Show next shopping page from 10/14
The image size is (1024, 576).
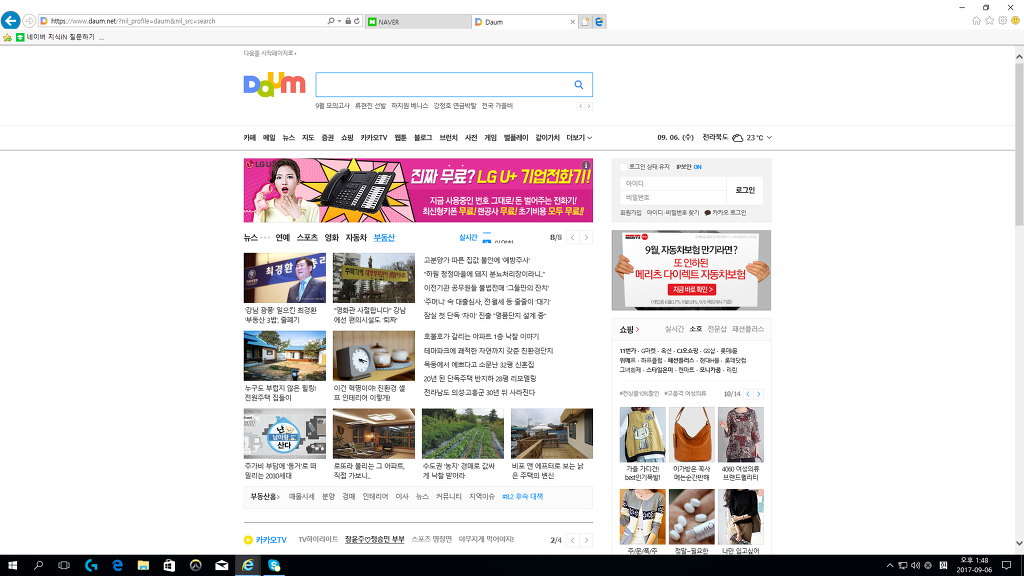tap(758, 394)
